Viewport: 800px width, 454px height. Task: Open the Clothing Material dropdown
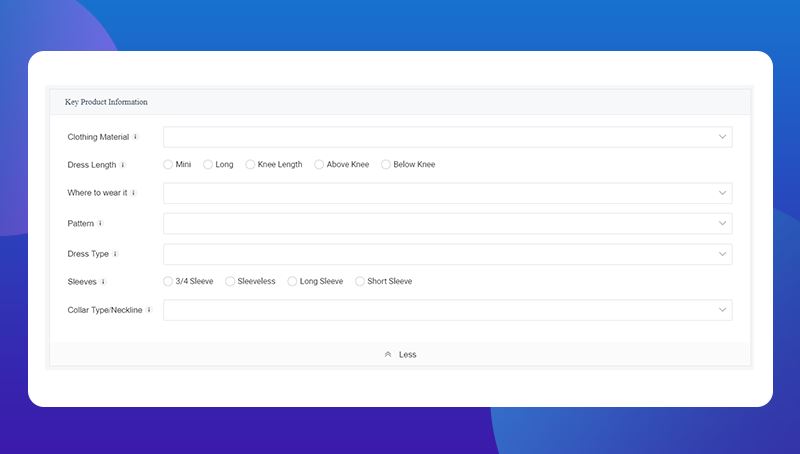[448, 137]
